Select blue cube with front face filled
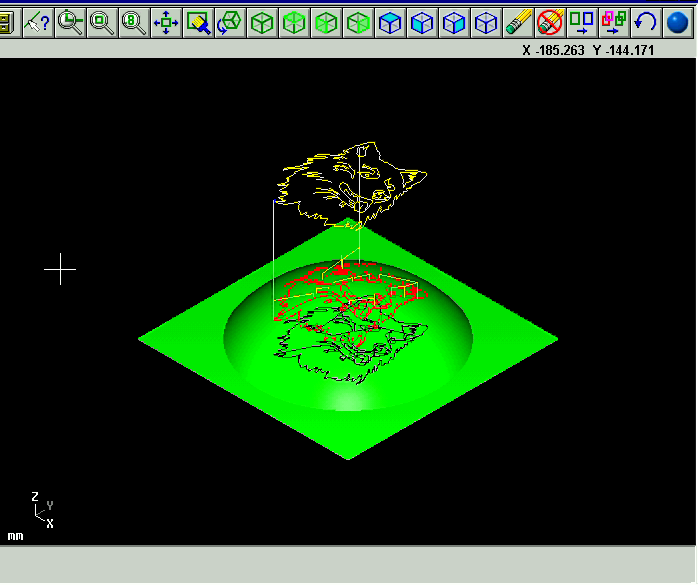698x585 pixels. coord(422,22)
